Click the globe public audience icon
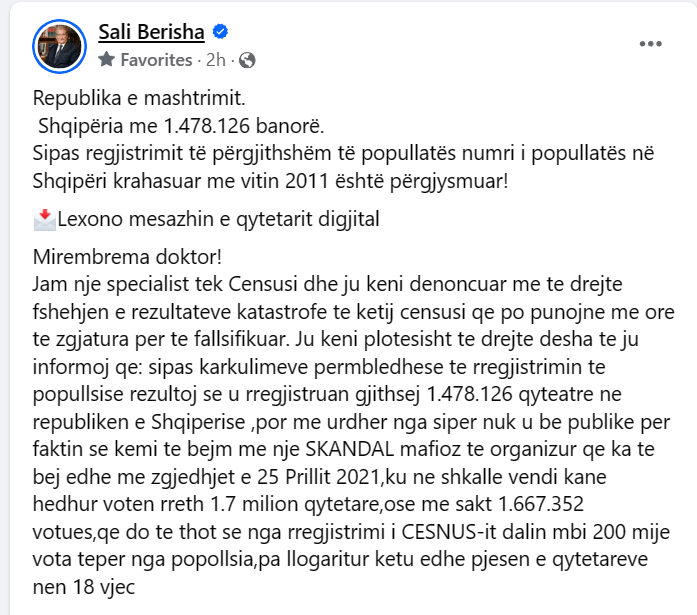This screenshot has height=615, width=697. coord(247,60)
